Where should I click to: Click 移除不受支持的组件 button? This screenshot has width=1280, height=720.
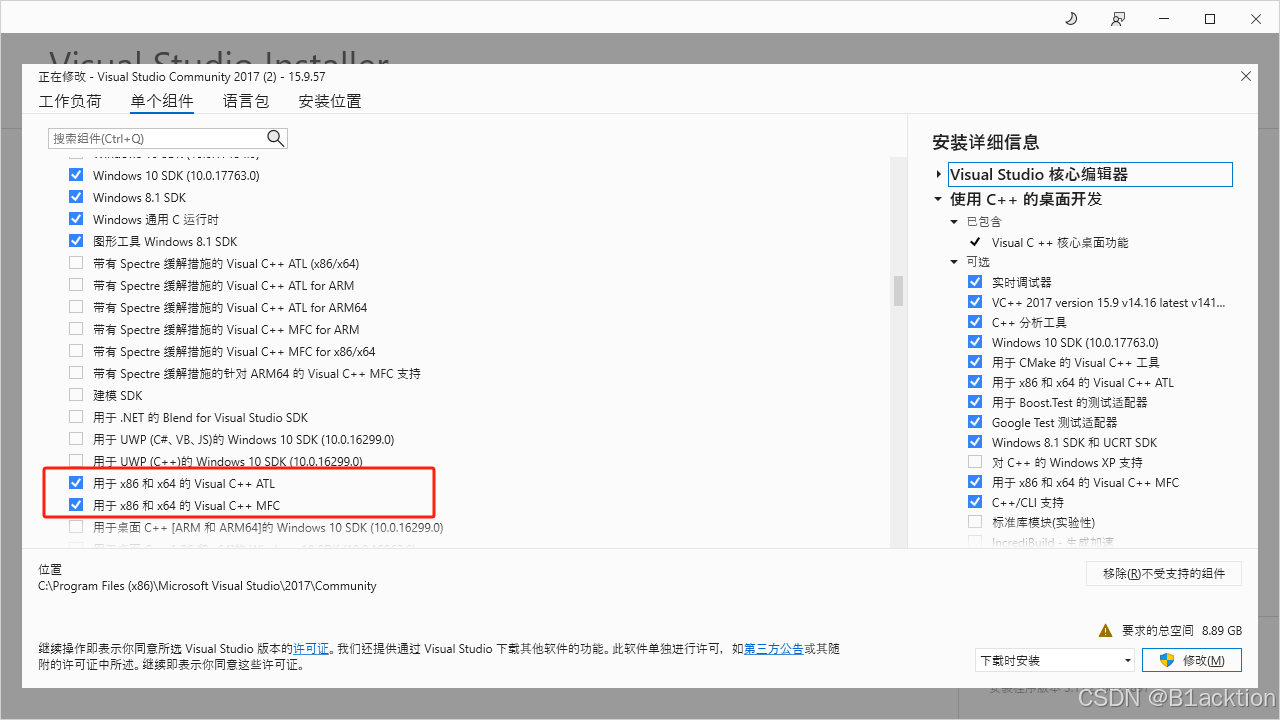pos(1164,573)
